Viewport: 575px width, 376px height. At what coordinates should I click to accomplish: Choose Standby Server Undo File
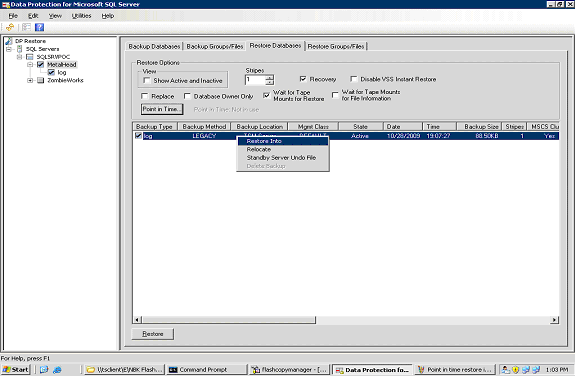tap(283, 158)
